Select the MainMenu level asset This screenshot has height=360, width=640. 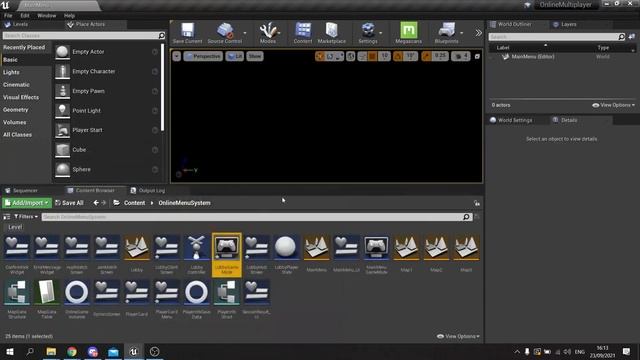[316, 253]
